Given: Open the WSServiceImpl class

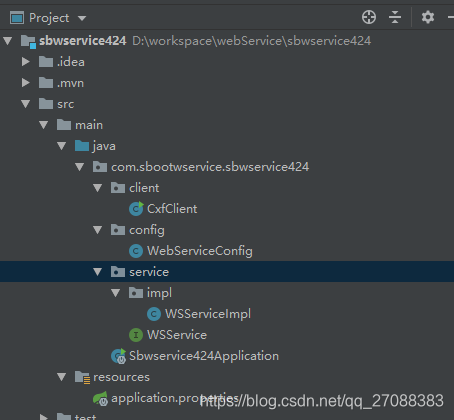Looking at the screenshot, I should point(208,314).
